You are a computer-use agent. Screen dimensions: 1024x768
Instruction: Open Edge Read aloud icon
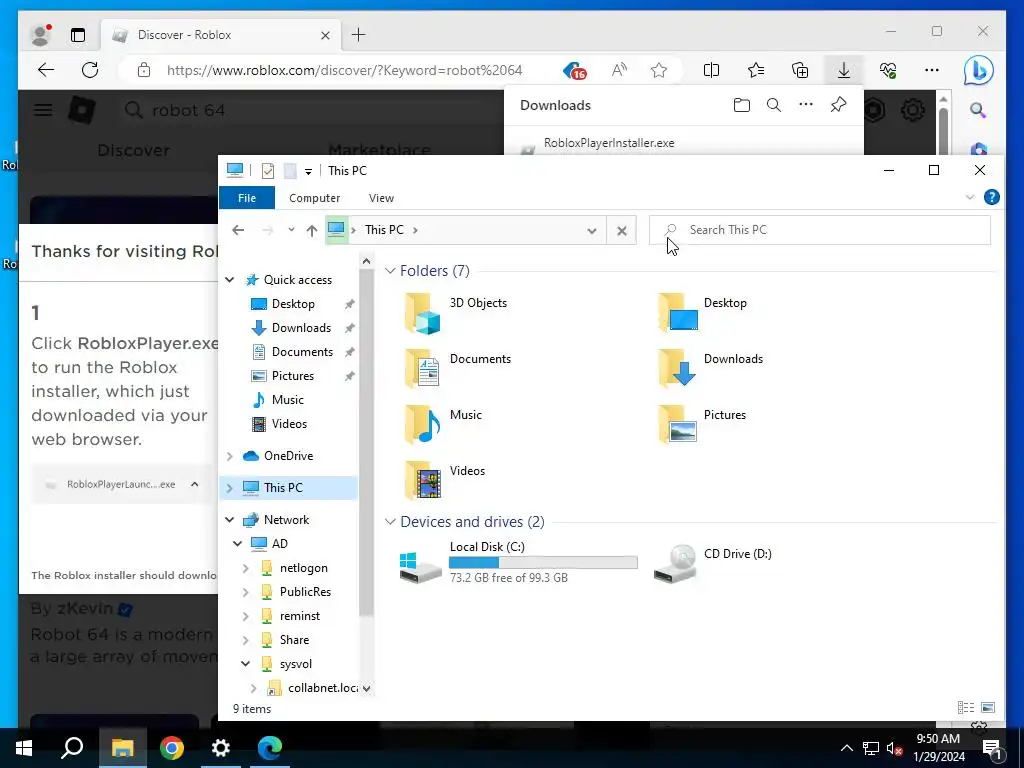tap(619, 70)
